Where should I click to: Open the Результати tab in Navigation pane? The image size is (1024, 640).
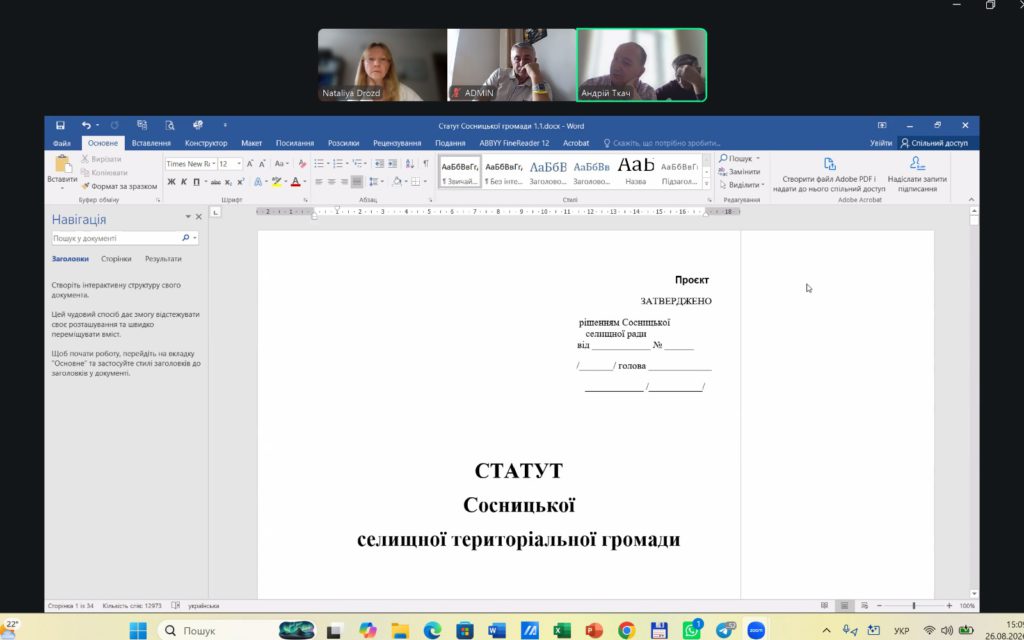pyautogui.click(x=163, y=259)
